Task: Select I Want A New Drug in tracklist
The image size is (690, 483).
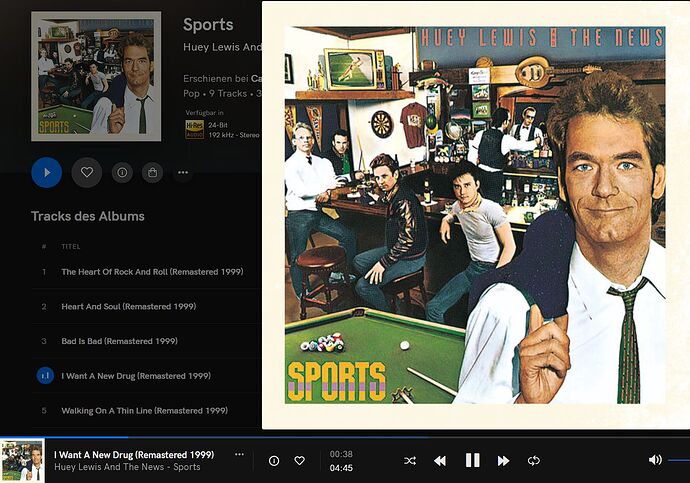Action: [136, 376]
